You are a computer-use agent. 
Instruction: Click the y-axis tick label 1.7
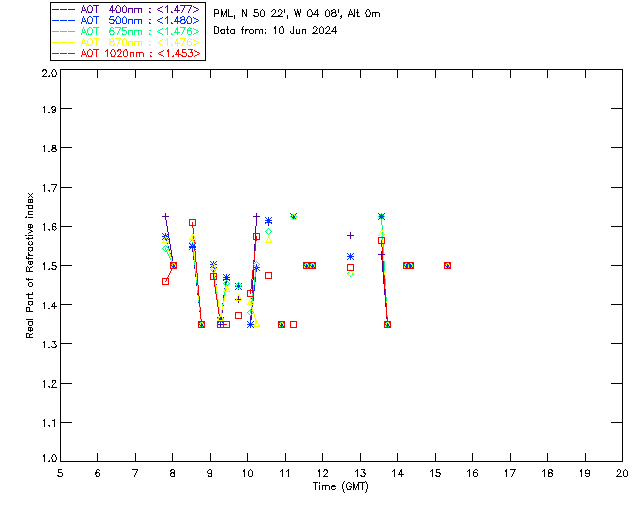49,188
